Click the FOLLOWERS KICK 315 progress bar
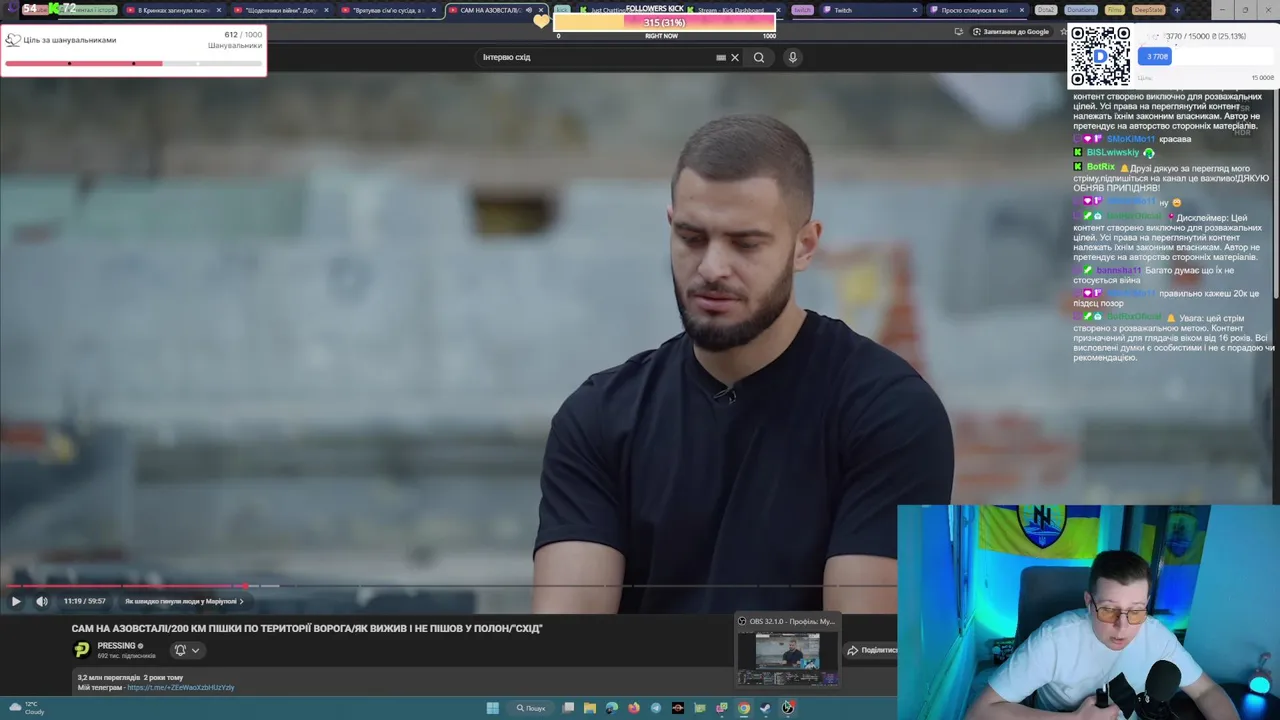The image size is (1280, 720). click(664, 22)
